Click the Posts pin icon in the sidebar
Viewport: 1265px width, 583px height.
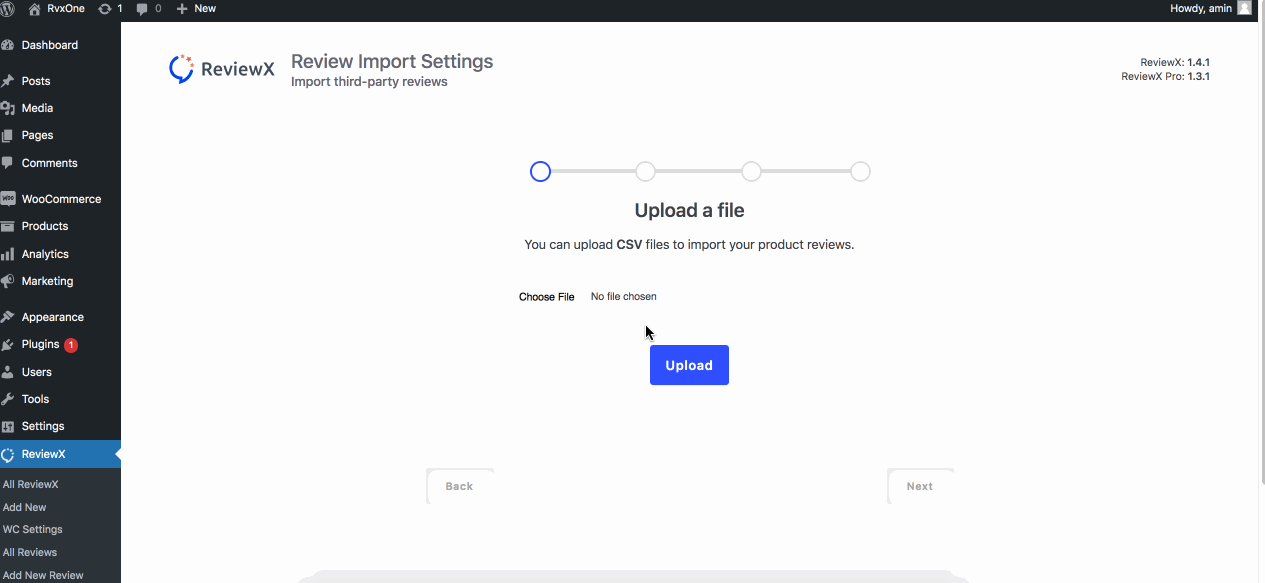(8, 81)
